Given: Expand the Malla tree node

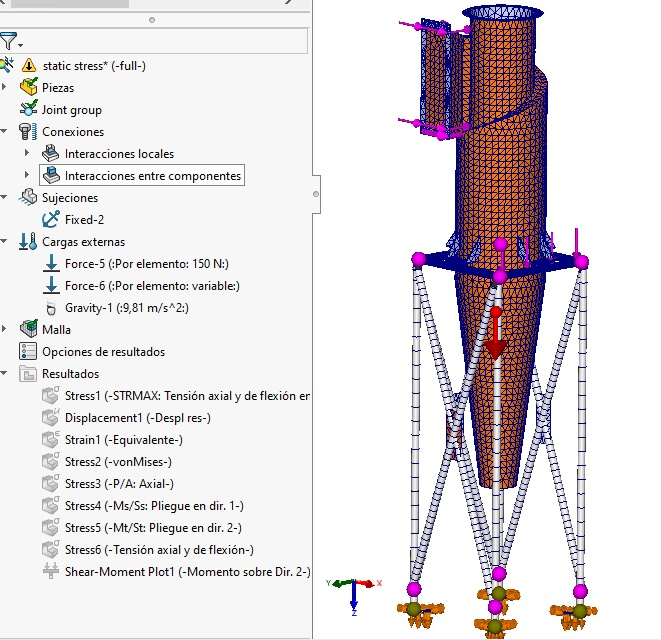Looking at the screenshot, I should point(4,329).
